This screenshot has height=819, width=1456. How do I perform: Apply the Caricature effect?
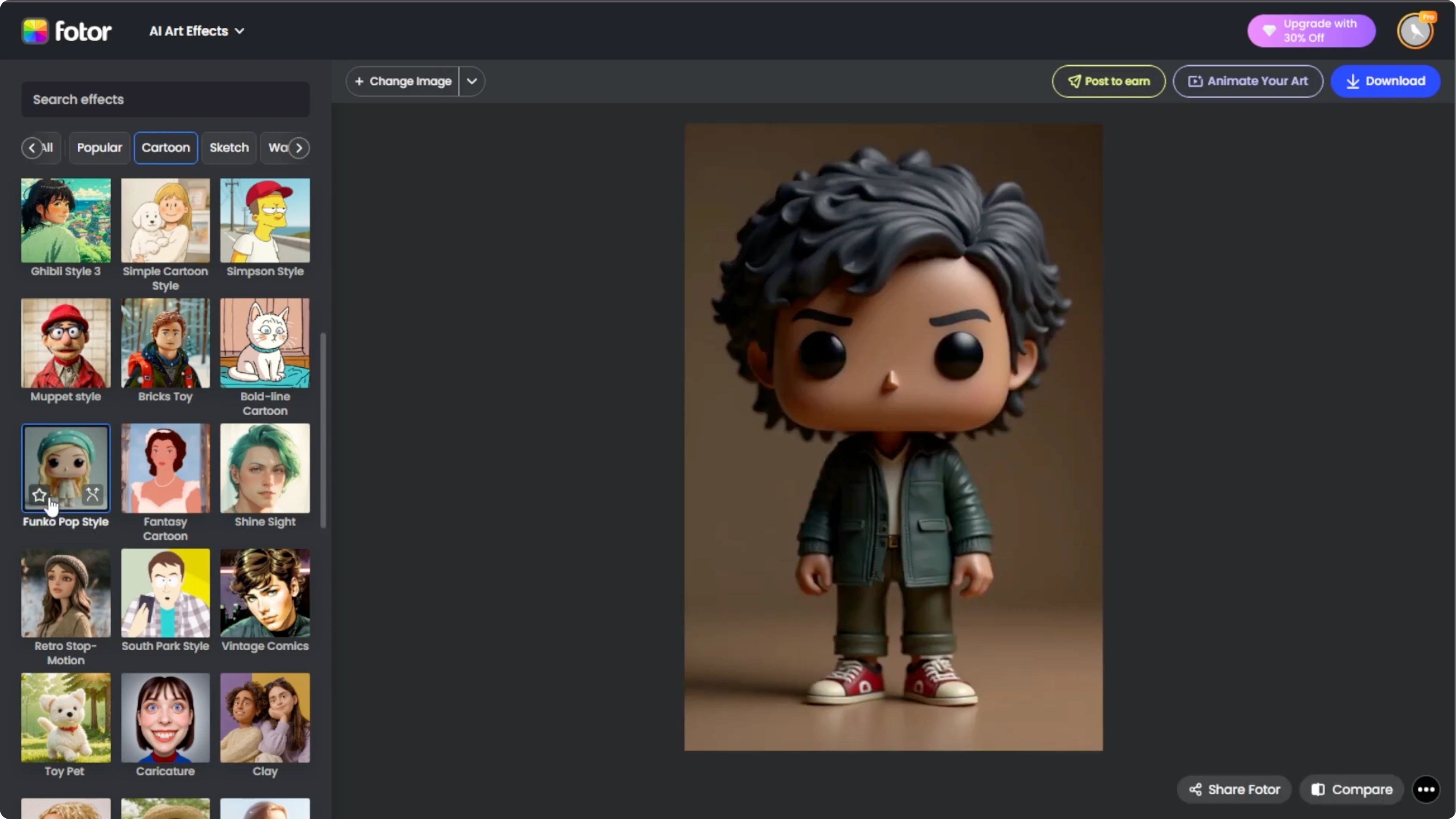[166, 718]
